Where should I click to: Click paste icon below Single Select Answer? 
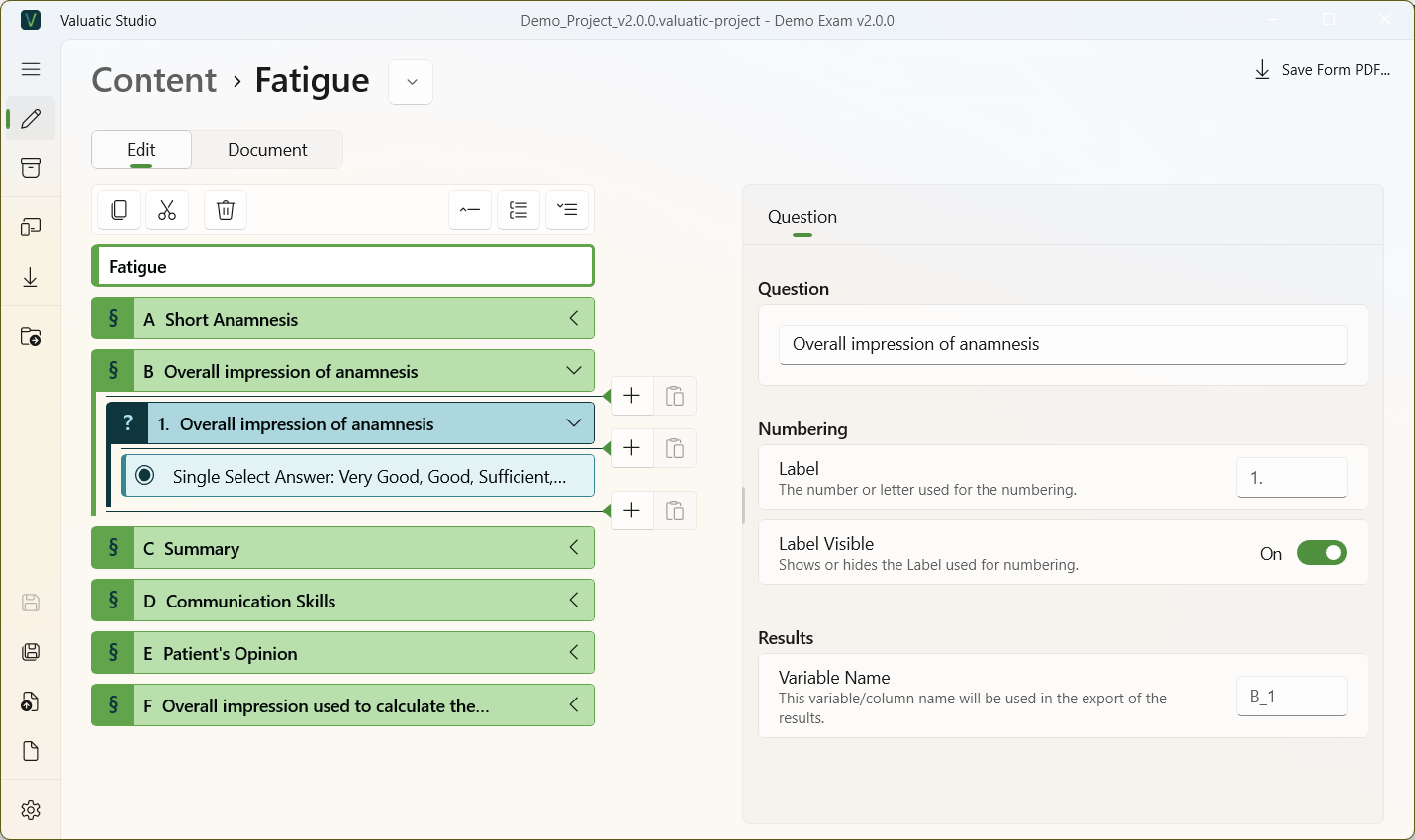[x=675, y=511]
